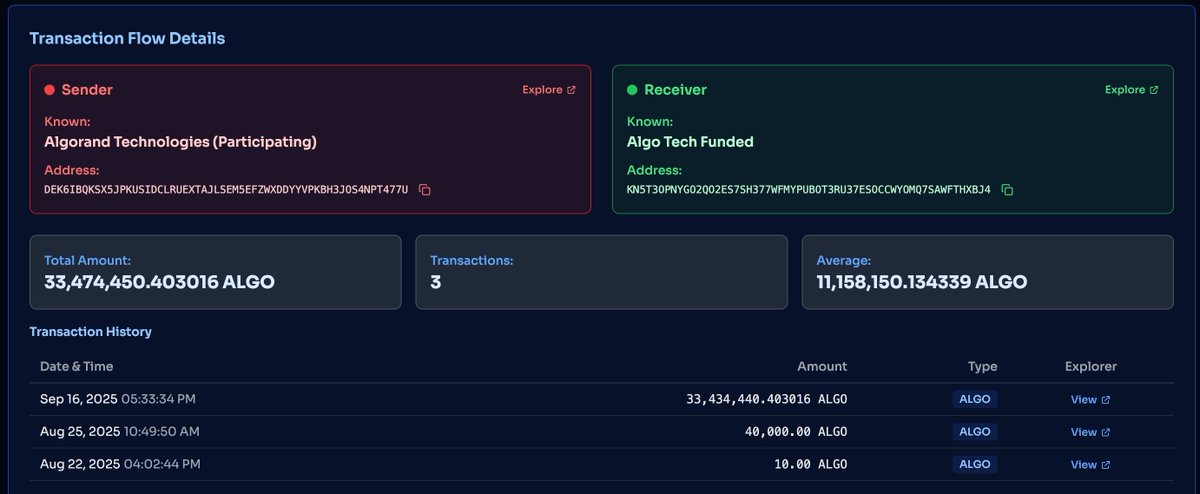The width and height of the screenshot is (1200, 494).
Task: Click the ALGO type badge for Aug 25 row
Action: click(x=974, y=432)
